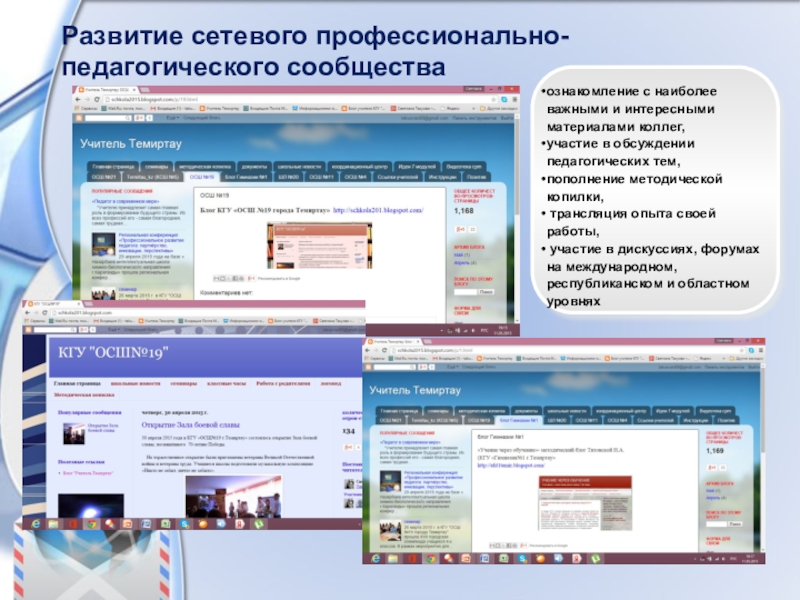Screen dimensions: 800x600
Task: Open 'документы' tab in top blog window
Action: pyautogui.click(x=254, y=166)
